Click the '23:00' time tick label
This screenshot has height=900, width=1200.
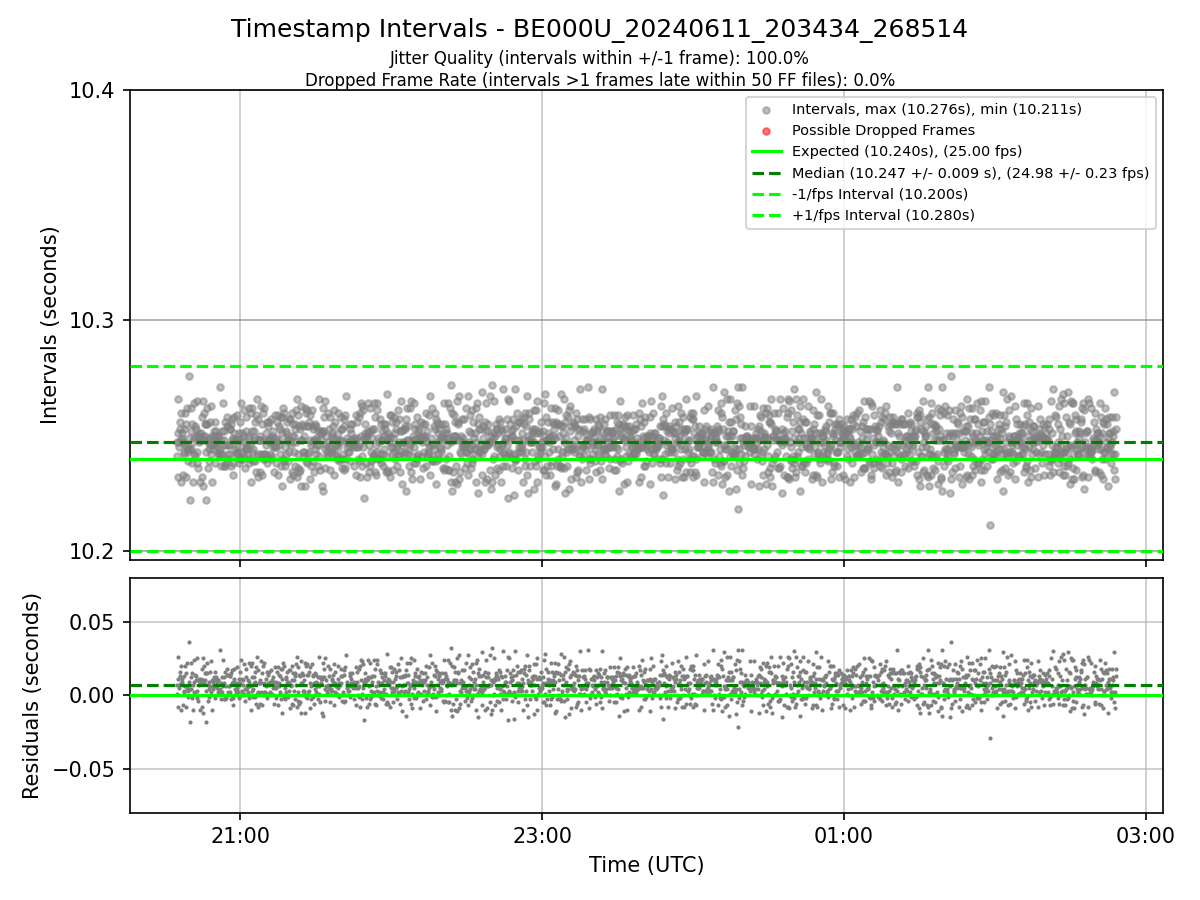tap(542, 835)
